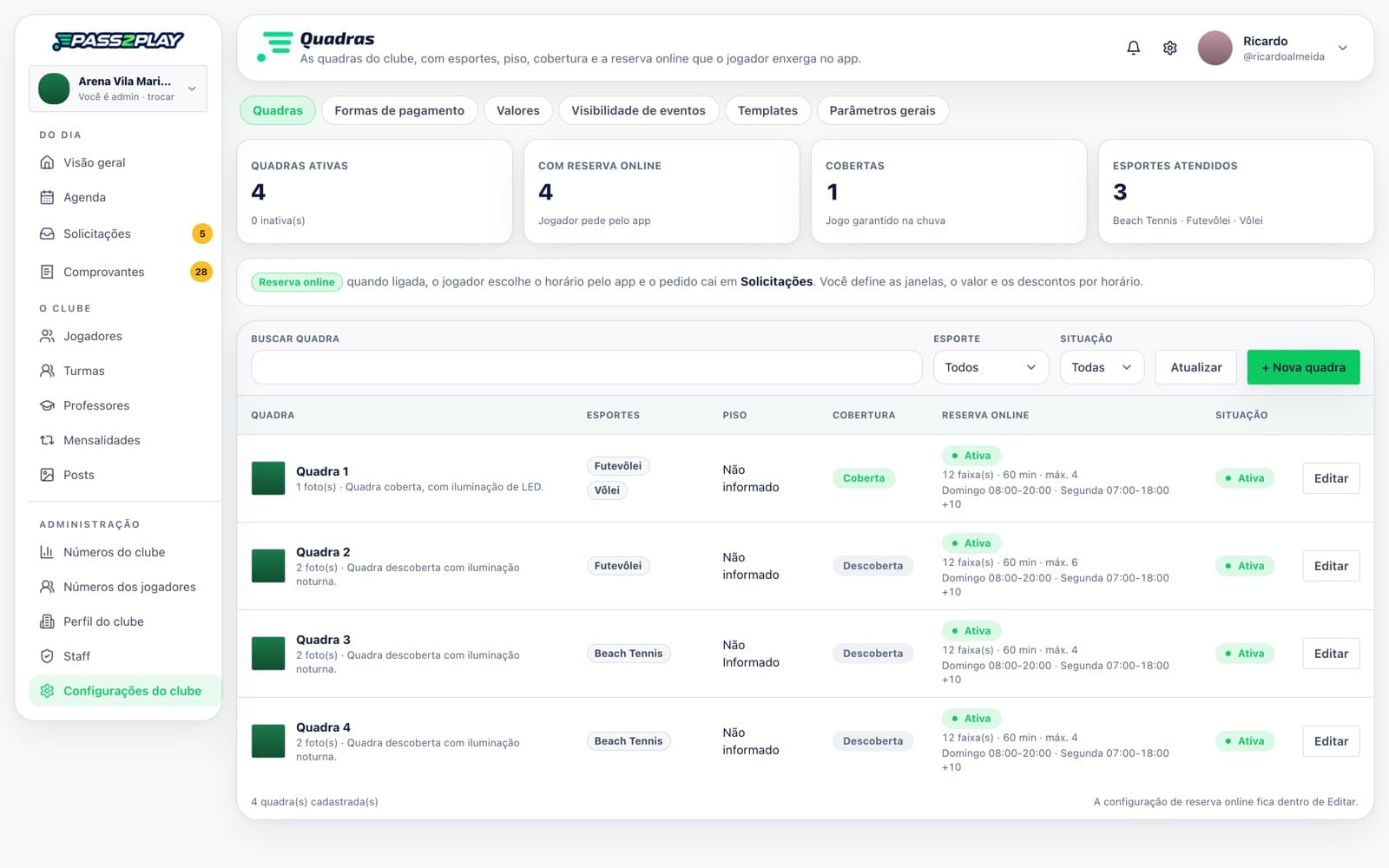The image size is (1389, 868).
Task: Click the Pass2Play logo
Action: pos(118,40)
